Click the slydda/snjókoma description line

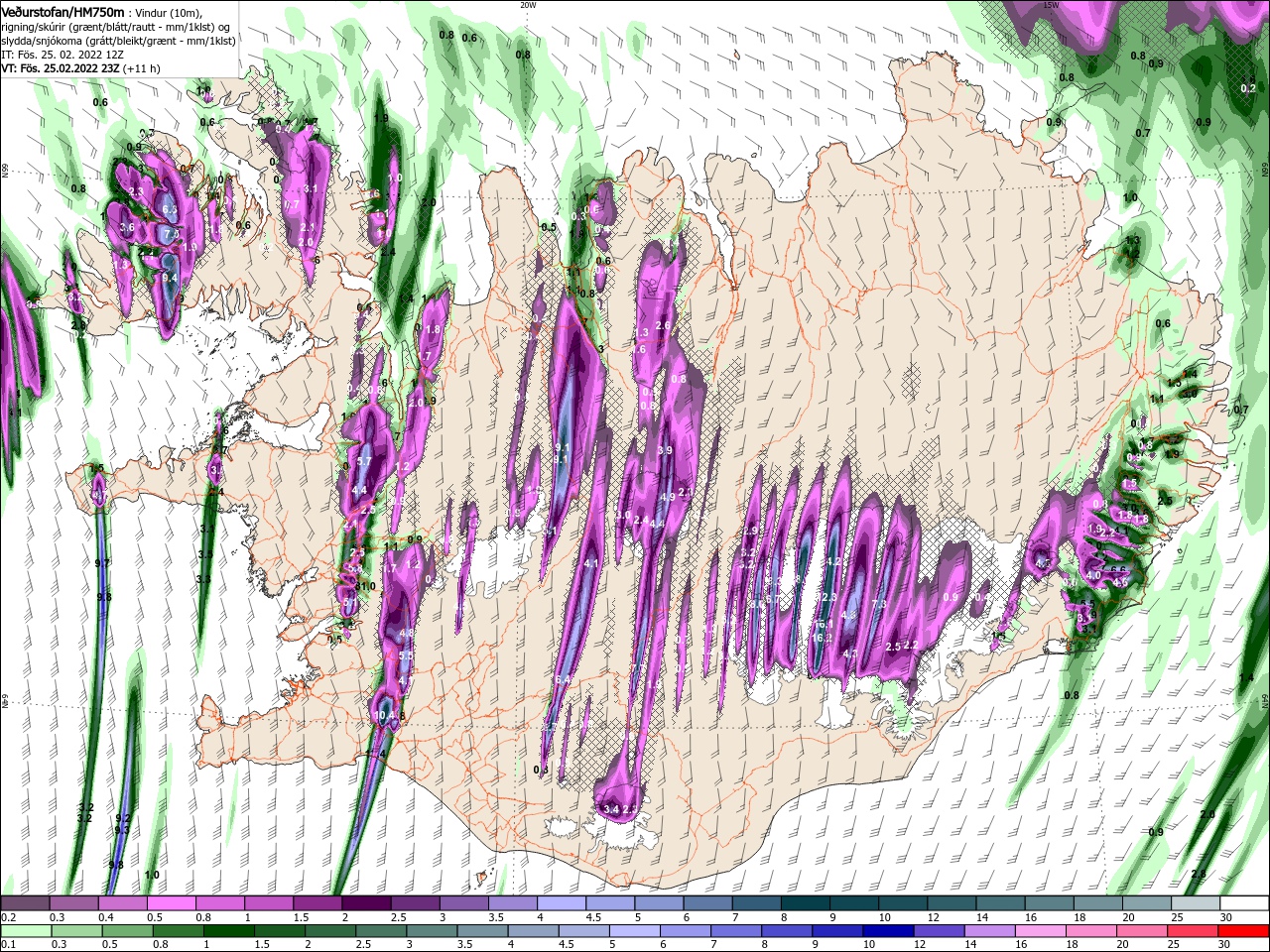[x=117, y=40]
